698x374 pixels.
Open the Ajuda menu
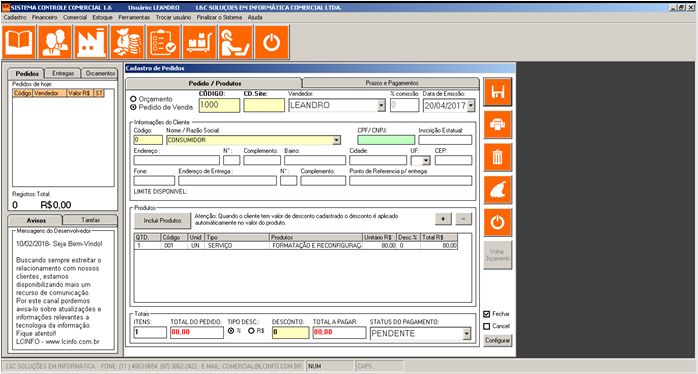click(255, 17)
